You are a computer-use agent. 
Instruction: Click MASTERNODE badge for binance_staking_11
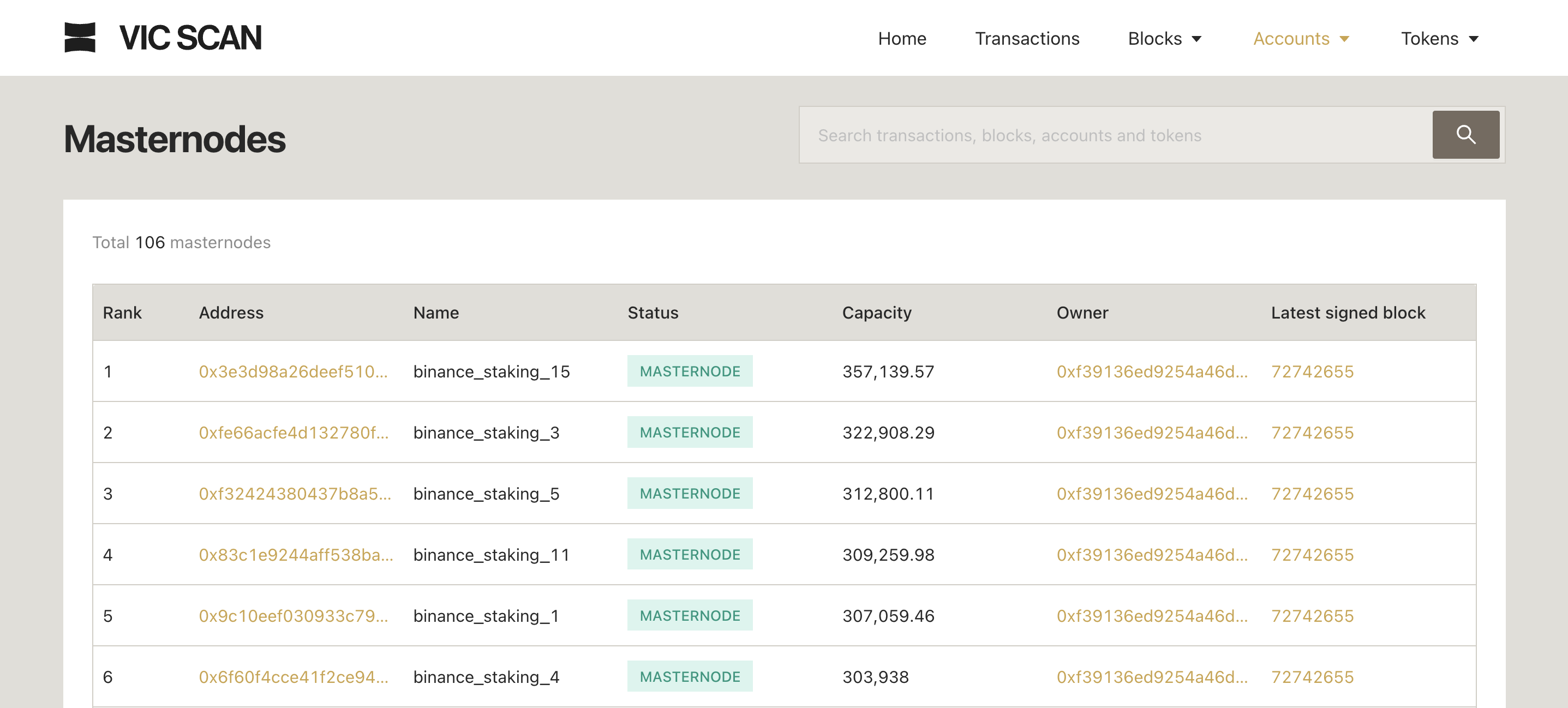(x=690, y=555)
